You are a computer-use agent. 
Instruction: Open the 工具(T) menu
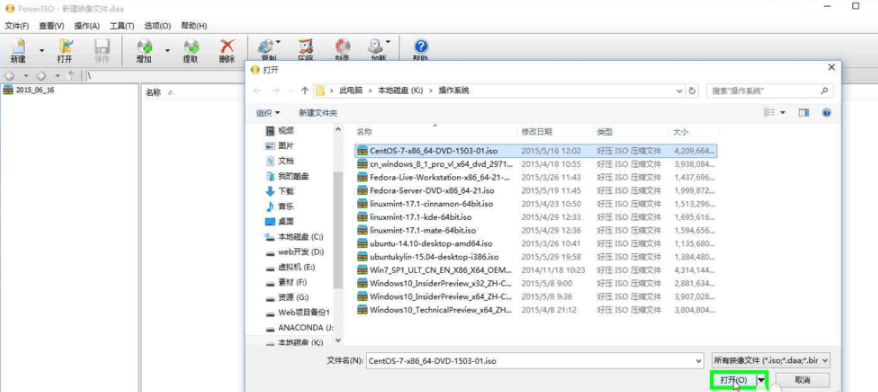(x=122, y=26)
